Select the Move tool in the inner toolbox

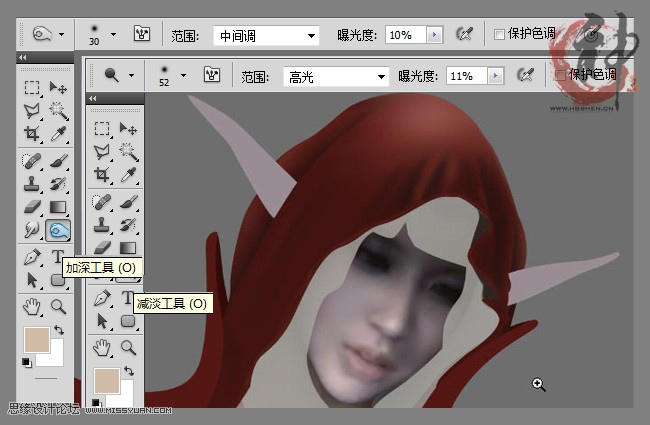tap(128, 129)
